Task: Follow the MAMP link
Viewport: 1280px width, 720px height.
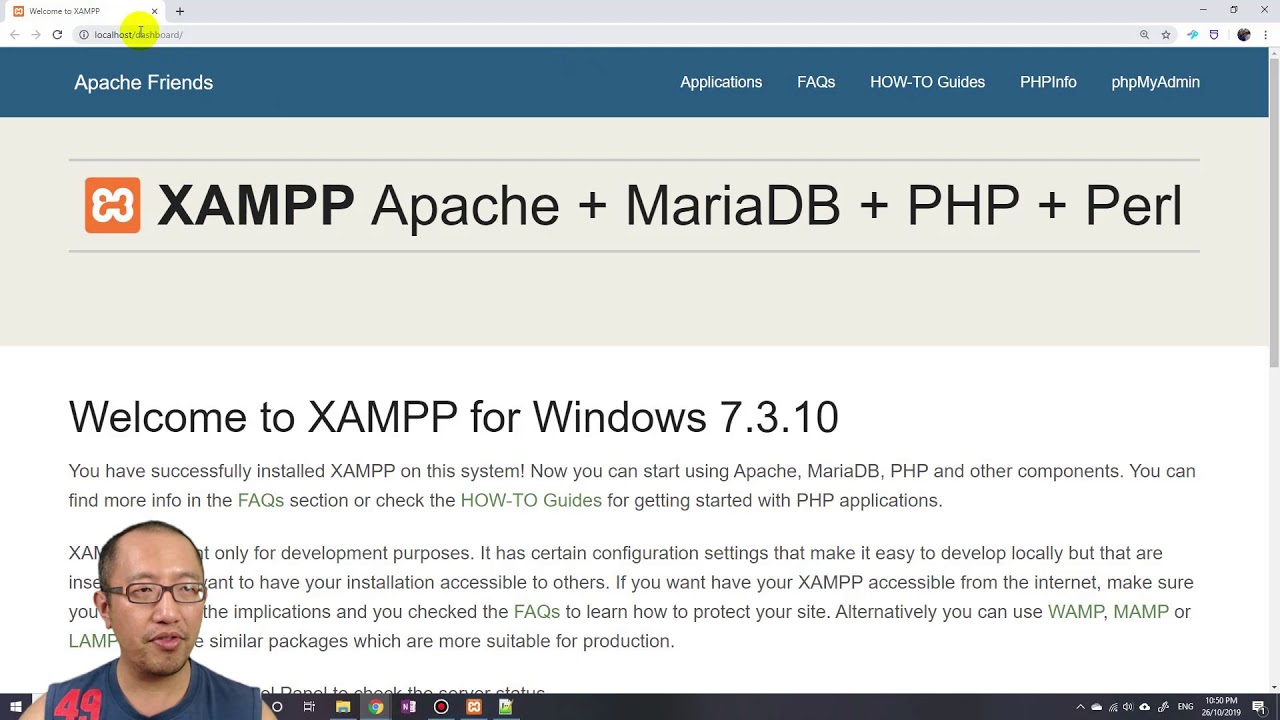Action: [1141, 611]
